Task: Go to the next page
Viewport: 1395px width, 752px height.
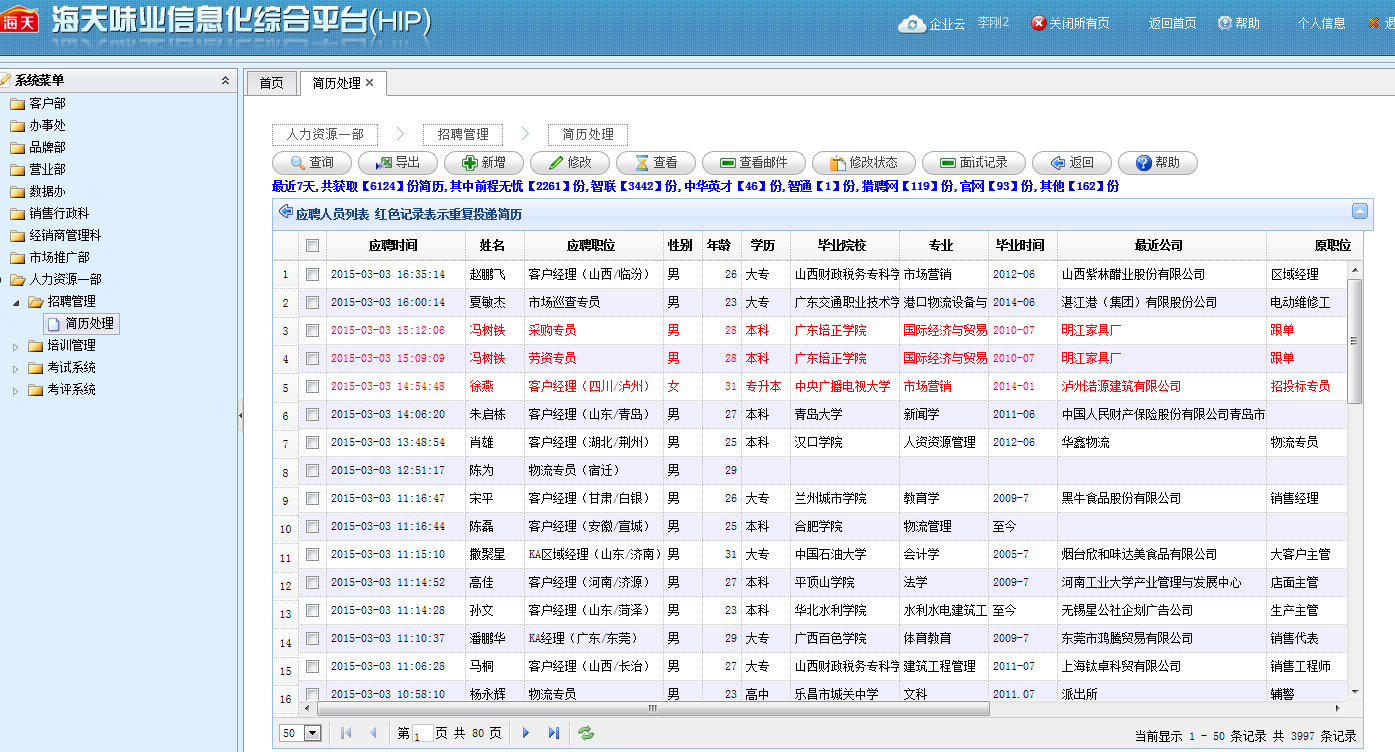Action: 526,733
